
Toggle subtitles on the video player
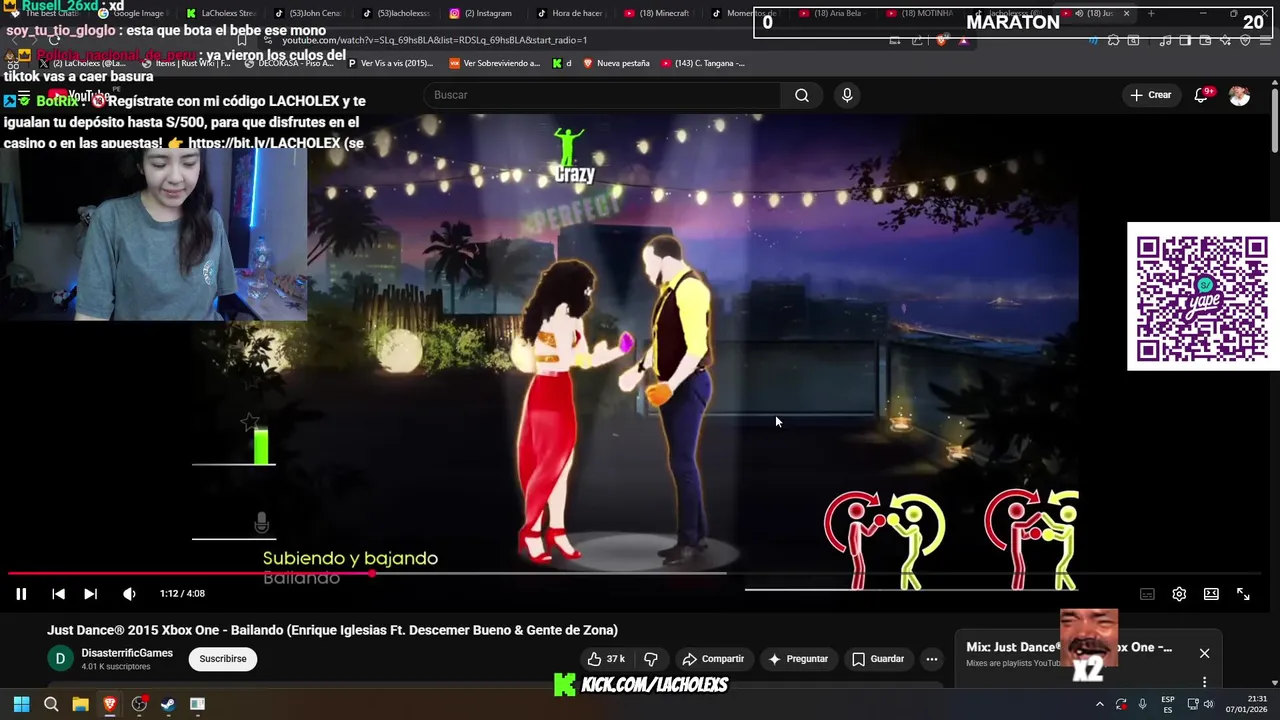pyautogui.click(x=1147, y=594)
